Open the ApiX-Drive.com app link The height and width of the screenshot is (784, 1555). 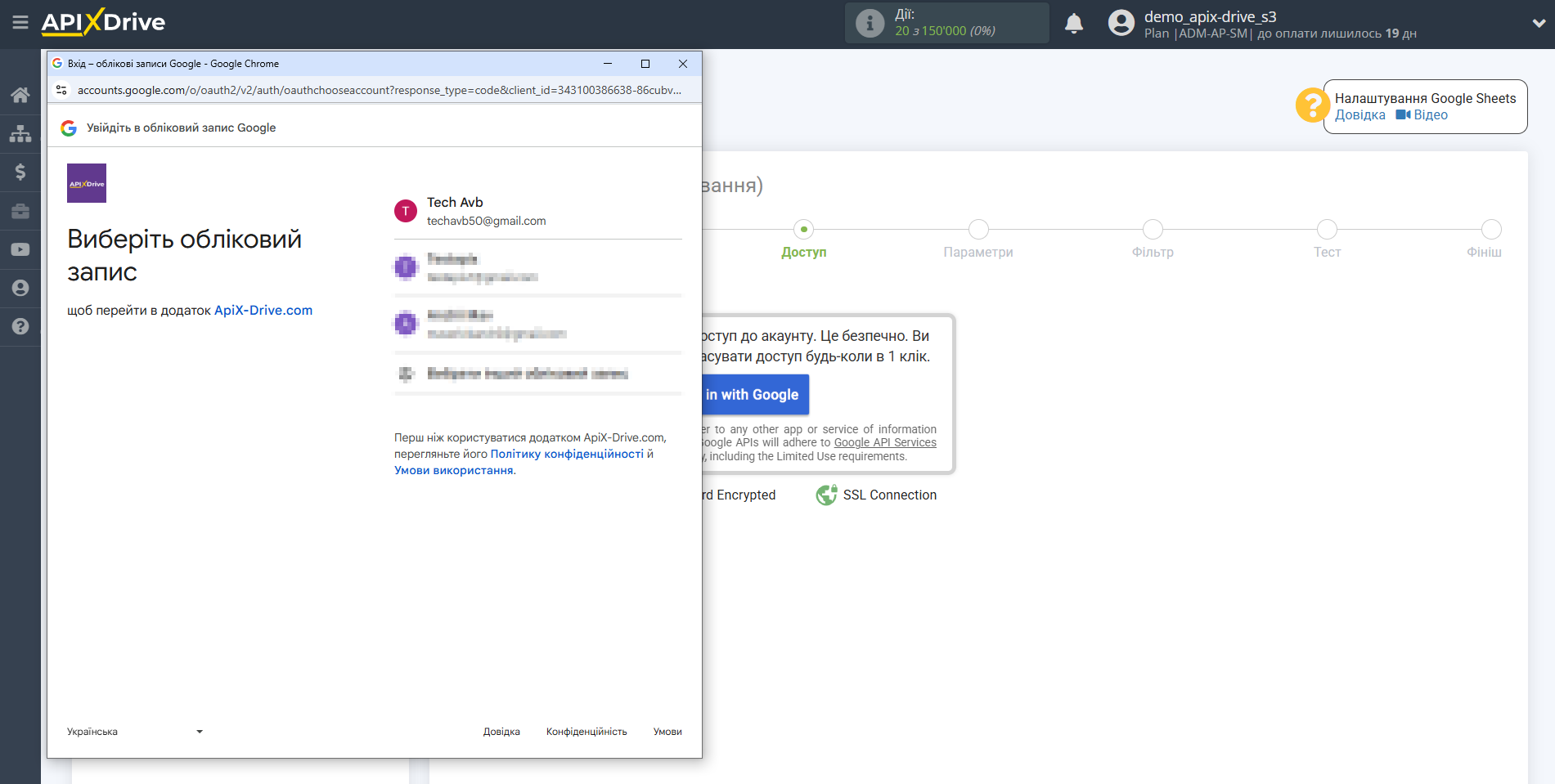pos(263,311)
